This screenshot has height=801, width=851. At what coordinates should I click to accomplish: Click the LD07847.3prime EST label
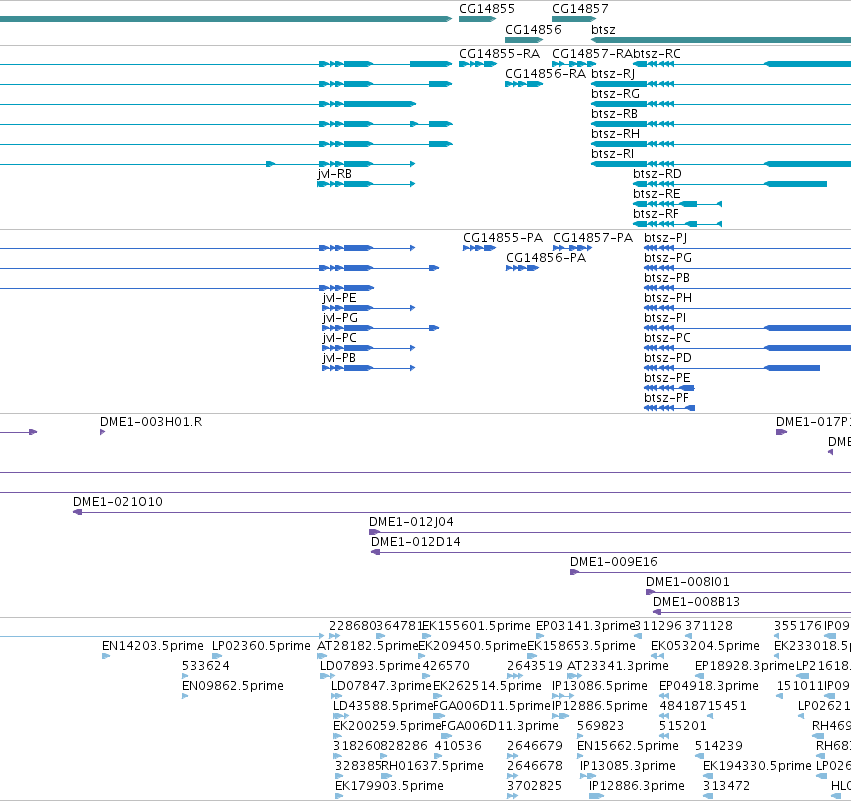pyautogui.click(x=381, y=686)
